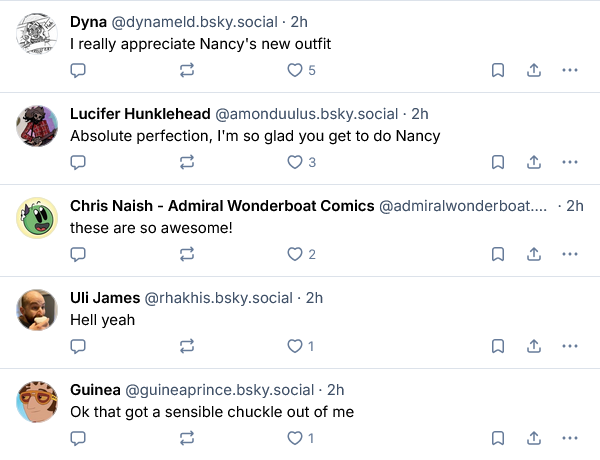Bookmark Dyna's post
600x460 pixels.
point(497,70)
